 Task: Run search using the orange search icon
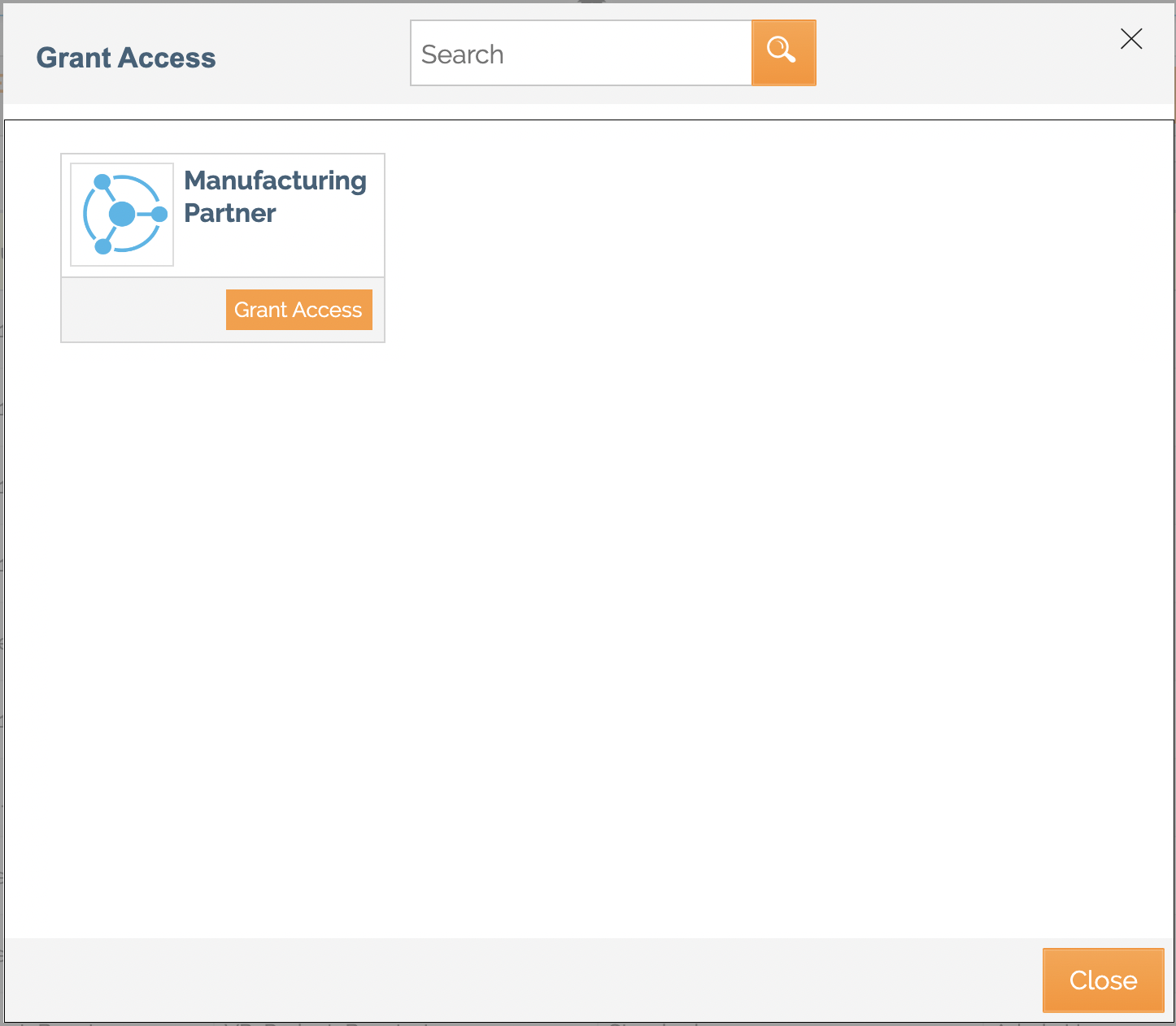pos(783,53)
